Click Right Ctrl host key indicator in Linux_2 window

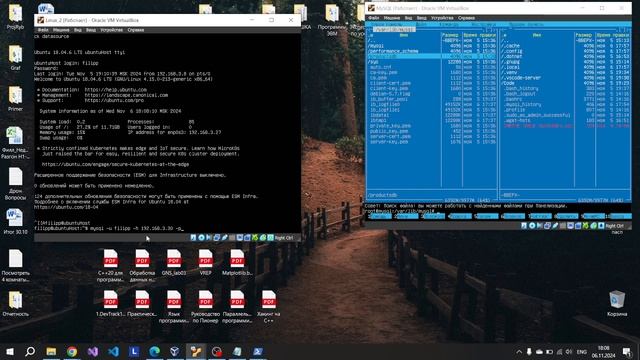pos(284,238)
